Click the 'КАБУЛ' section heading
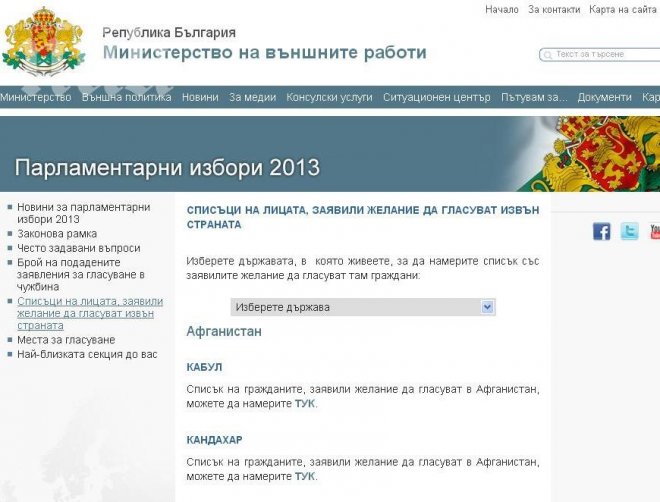The height and width of the screenshot is (502, 660). [x=204, y=367]
